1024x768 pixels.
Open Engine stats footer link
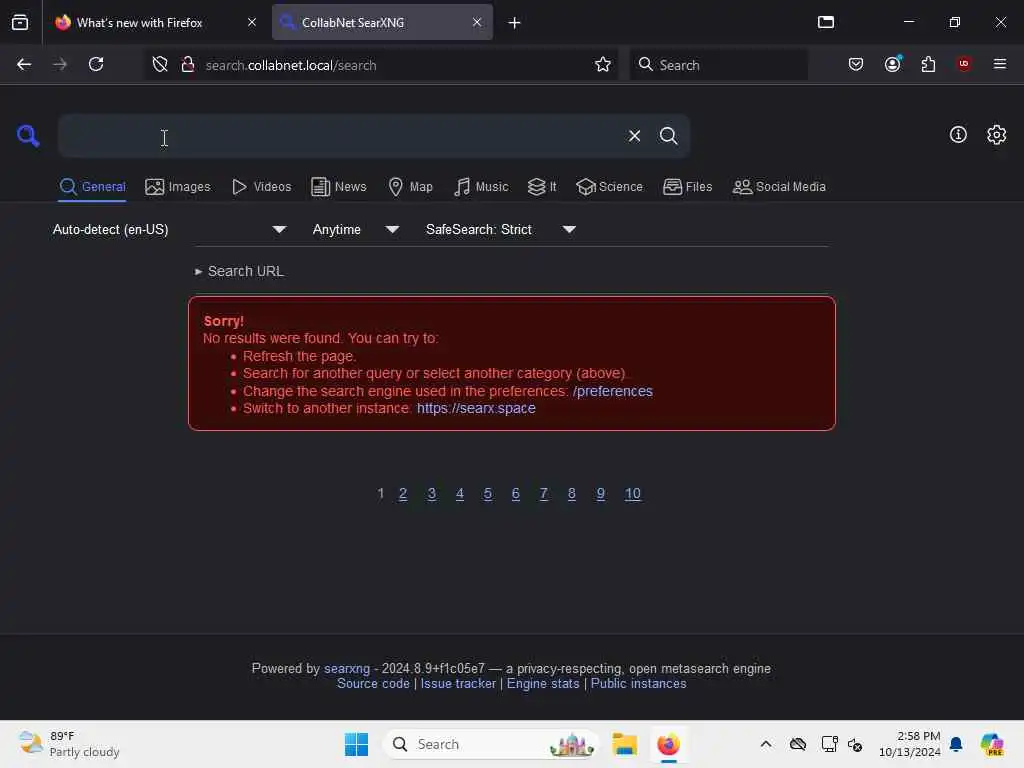[543, 684]
